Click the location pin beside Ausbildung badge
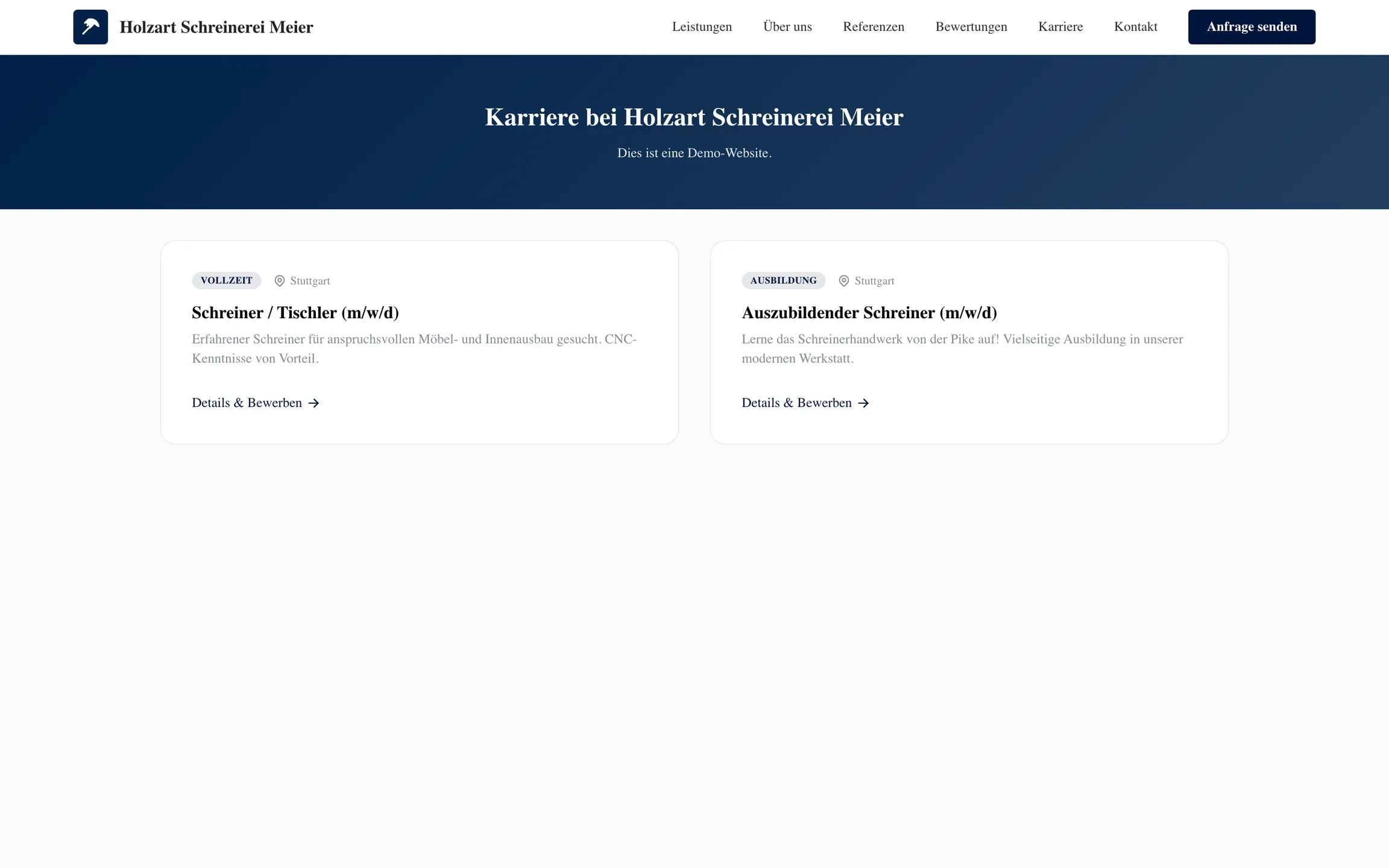The height and width of the screenshot is (868, 1389). (x=844, y=281)
